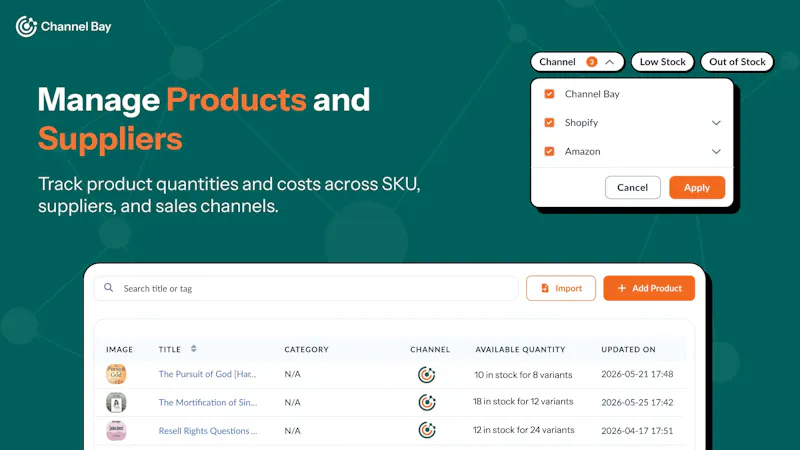Click the Amazon label in filter list
Image resolution: width=800 pixels, height=450 pixels.
pyautogui.click(x=582, y=151)
